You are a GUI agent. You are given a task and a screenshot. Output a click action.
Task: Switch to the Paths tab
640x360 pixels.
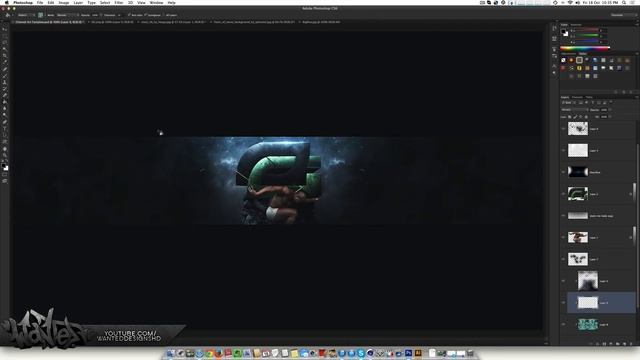pyautogui.click(x=589, y=97)
